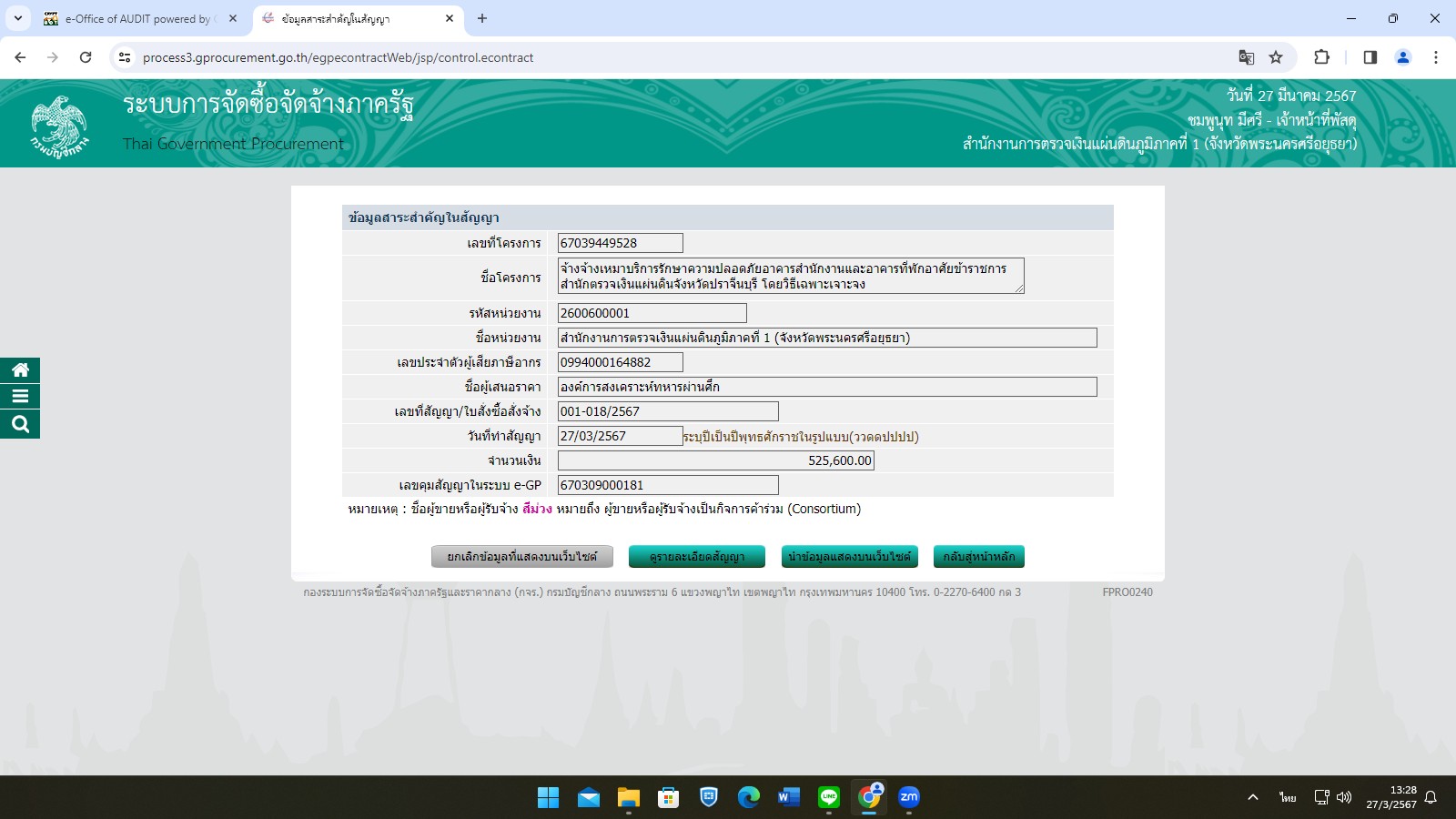This screenshot has width=1456, height=819.
Task: Click the search magnifier sidebar icon
Action: pyautogui.click(x=20, y=424)
